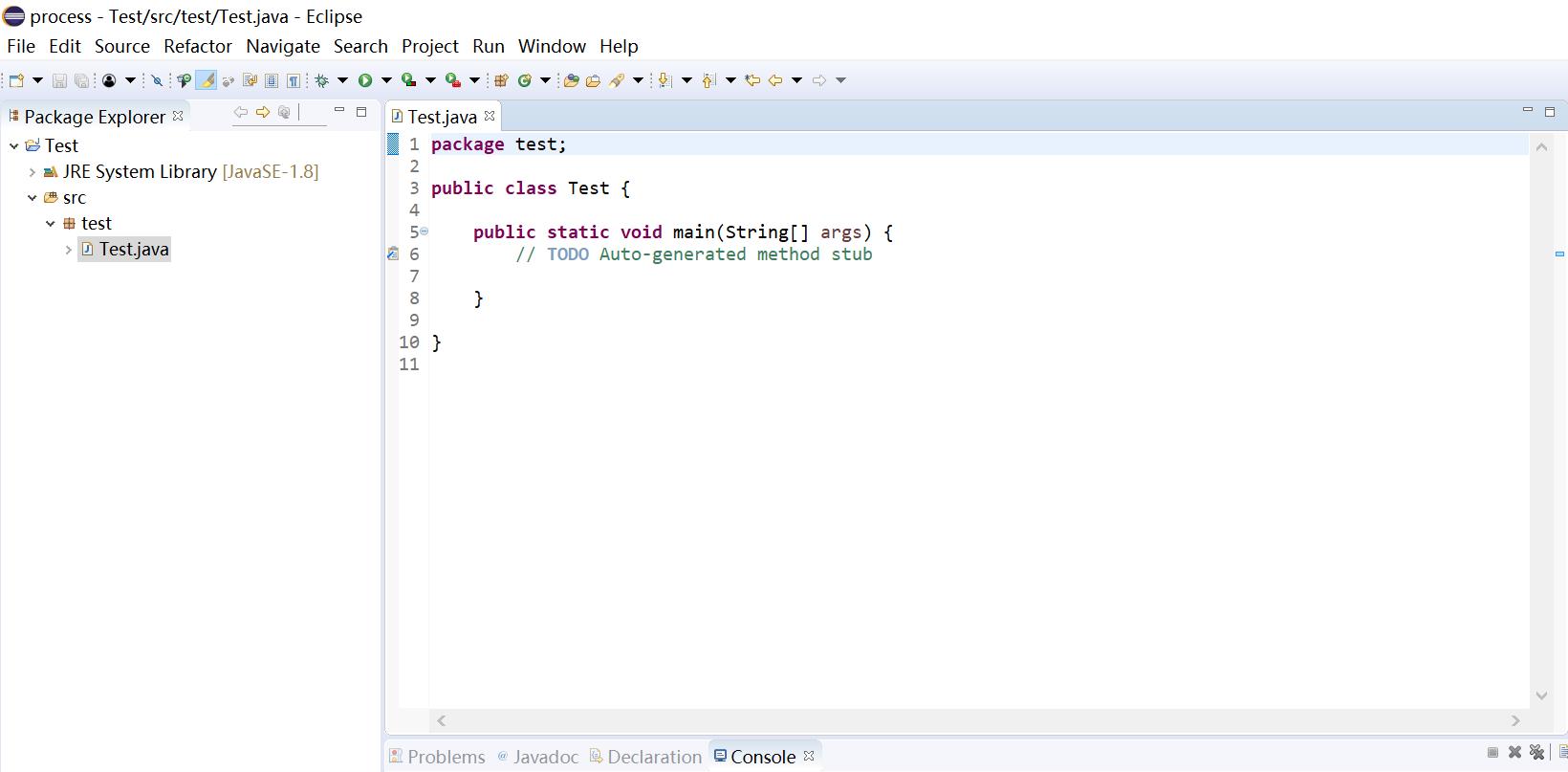Open the Window menu

point(552,46)
